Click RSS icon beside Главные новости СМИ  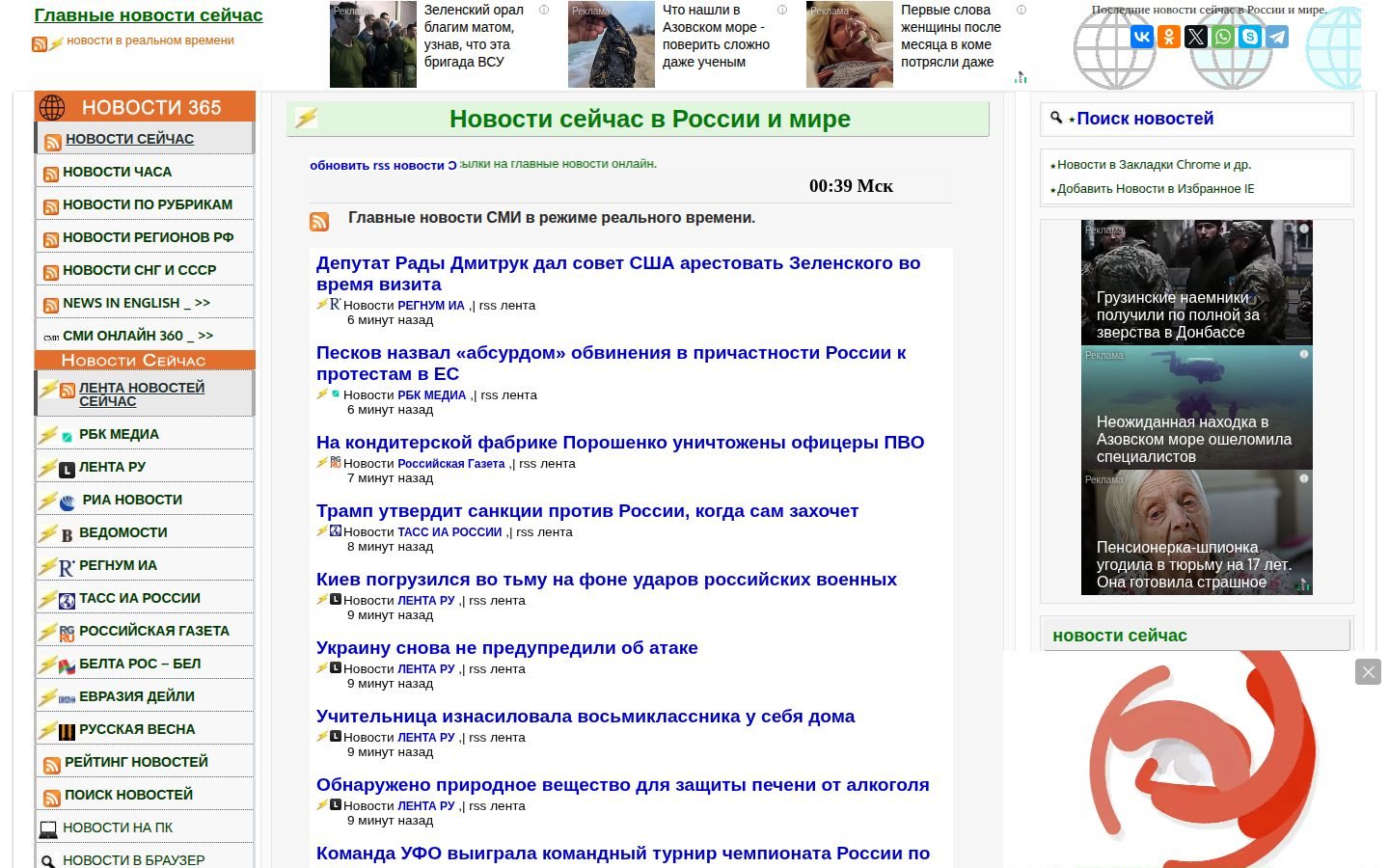pos(319,222)
